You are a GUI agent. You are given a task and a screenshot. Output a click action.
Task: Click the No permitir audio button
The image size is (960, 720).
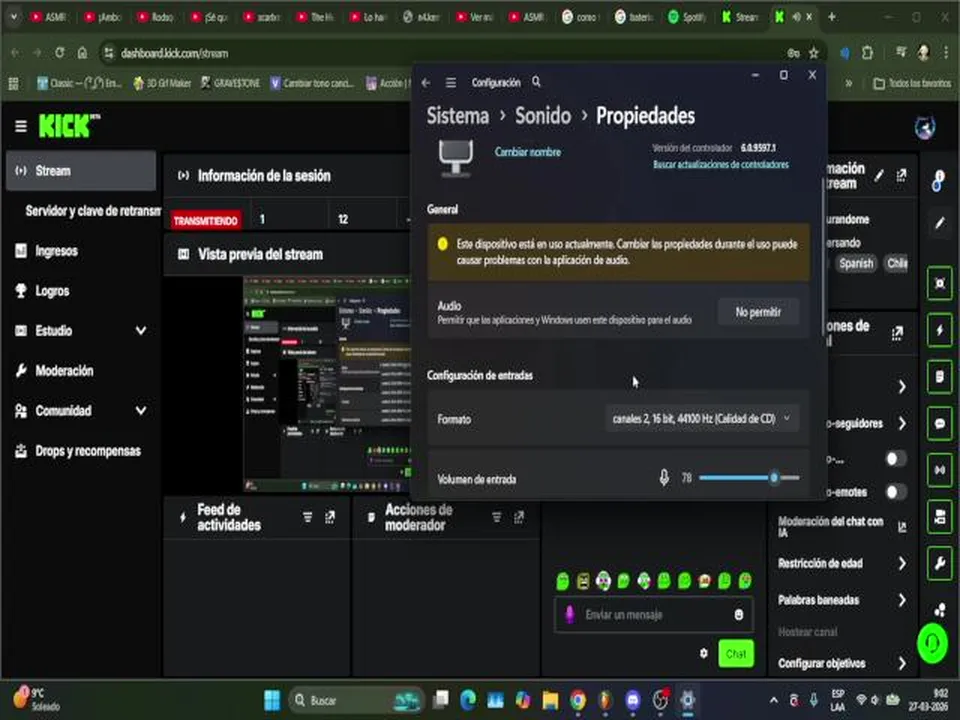pos(758,312)
